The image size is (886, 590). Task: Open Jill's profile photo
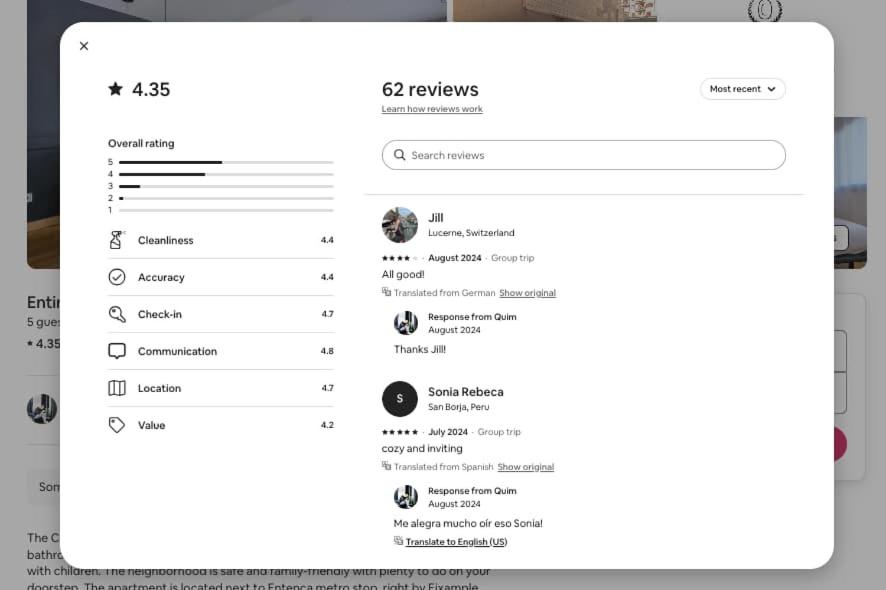click(400, 225)
